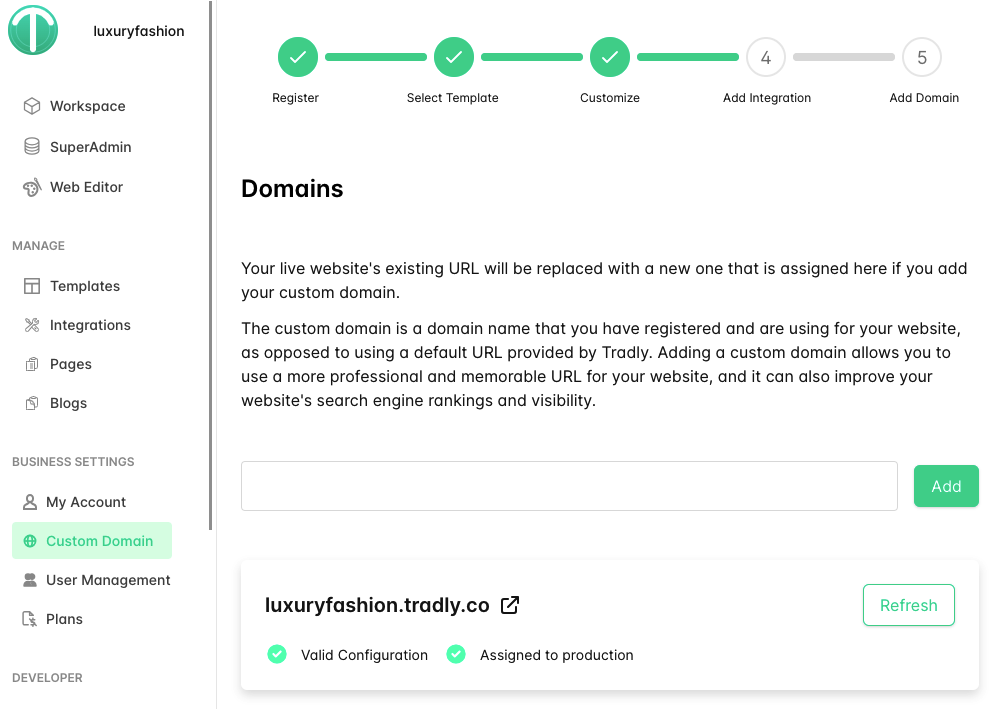Select the completed Register step circle
This screenshot has width=998, height=709.
pos(297,58)
